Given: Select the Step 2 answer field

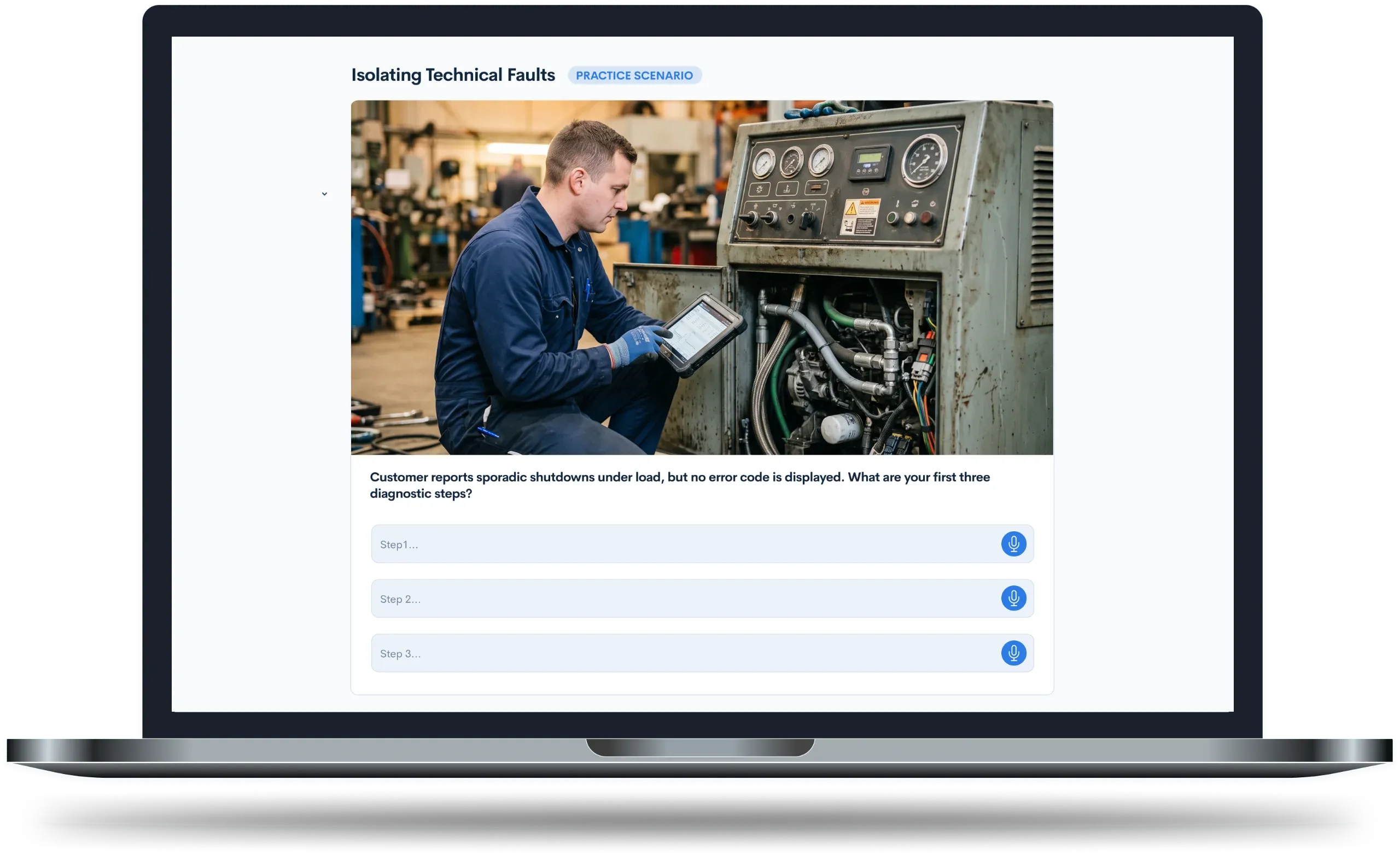Looking at the screenshot, I should [702, 599].
